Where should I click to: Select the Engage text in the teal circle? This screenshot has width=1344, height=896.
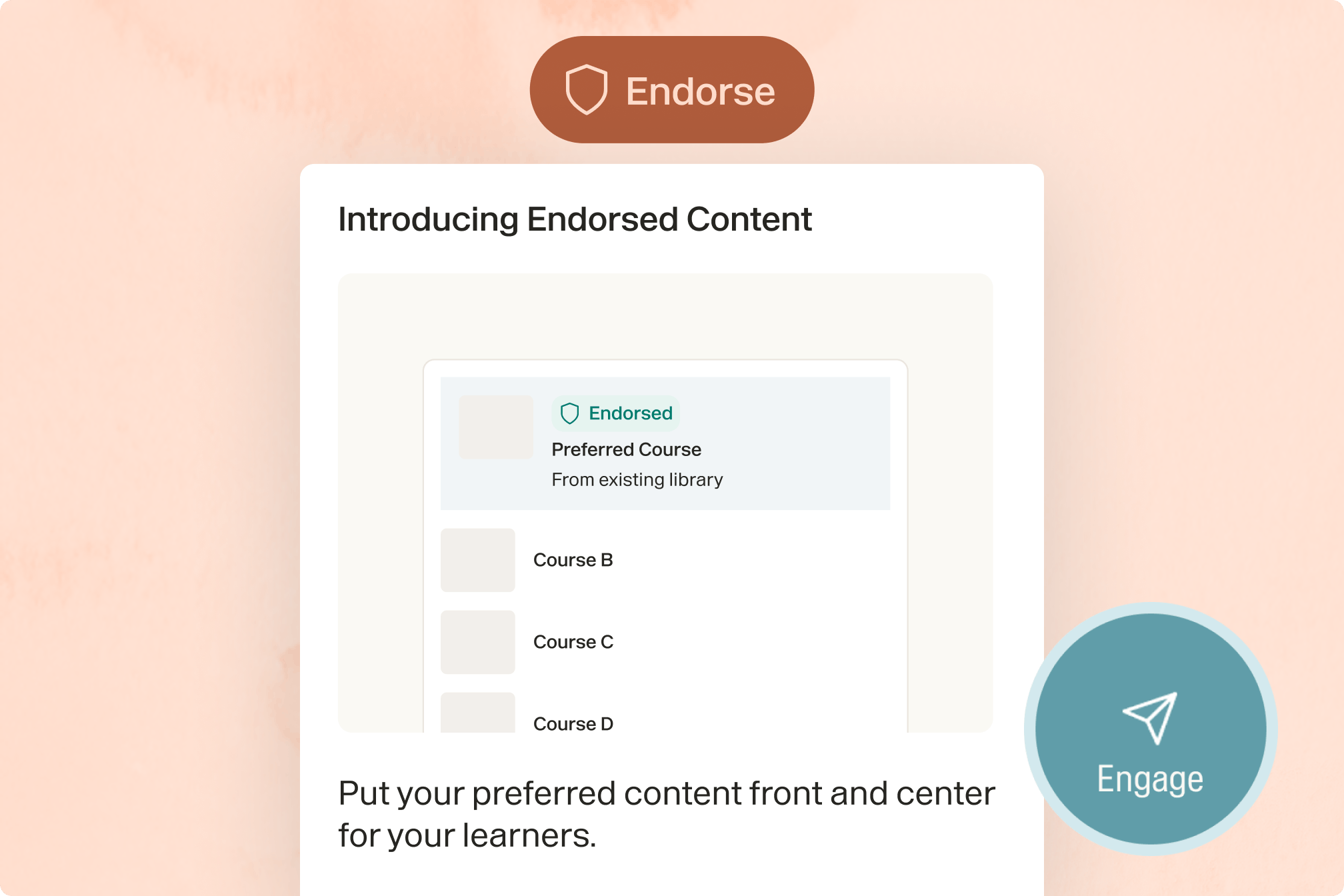pyautogui.click(x=1150, y=779)
